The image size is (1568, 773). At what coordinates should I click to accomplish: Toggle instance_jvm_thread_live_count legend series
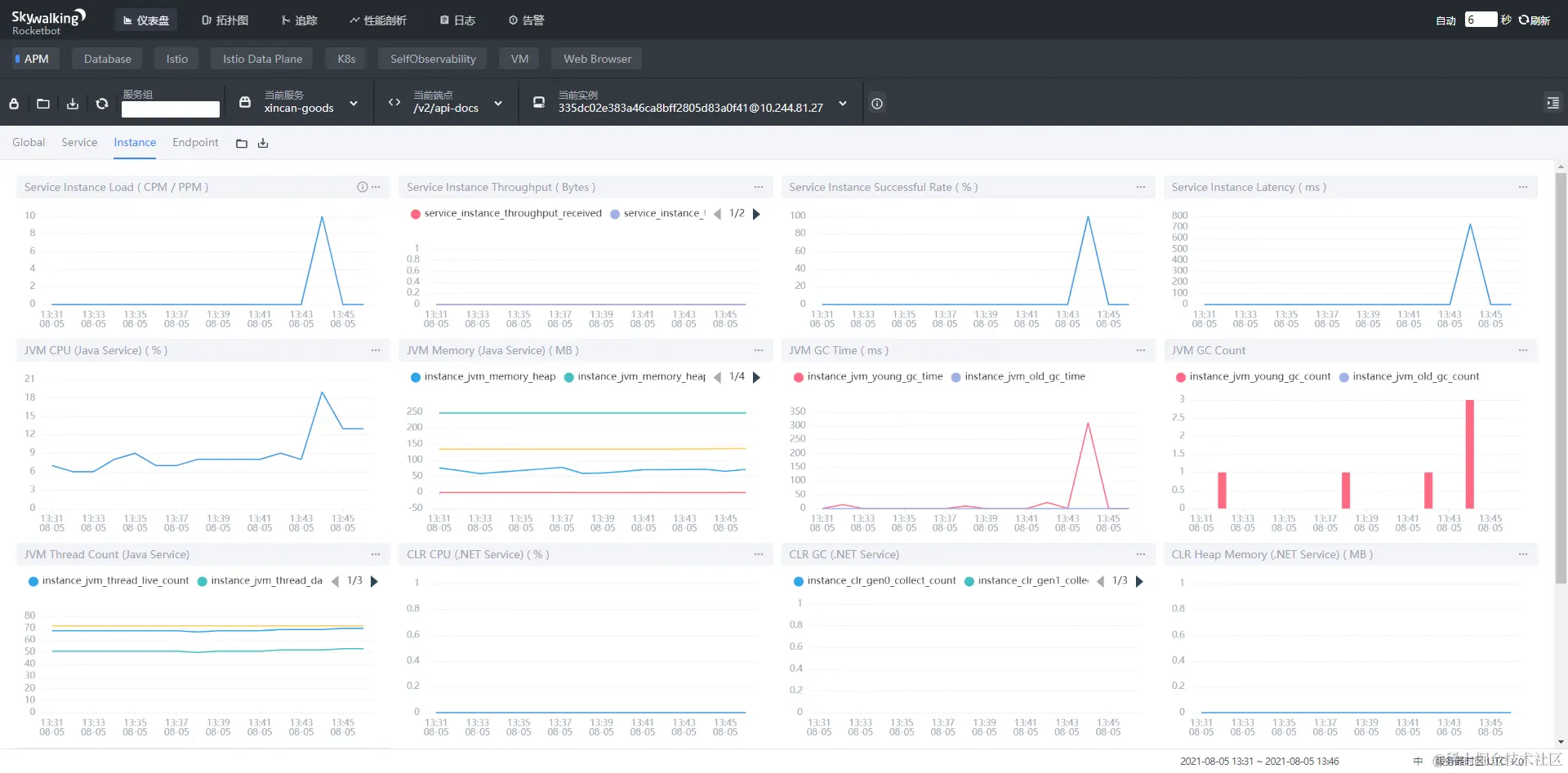click(109, 580)
